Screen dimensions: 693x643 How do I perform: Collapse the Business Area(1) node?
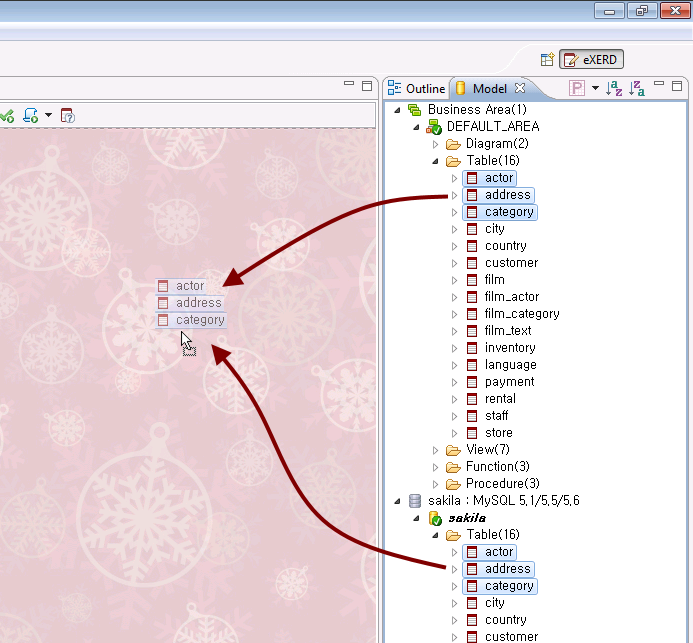click(x=397, y=110)
